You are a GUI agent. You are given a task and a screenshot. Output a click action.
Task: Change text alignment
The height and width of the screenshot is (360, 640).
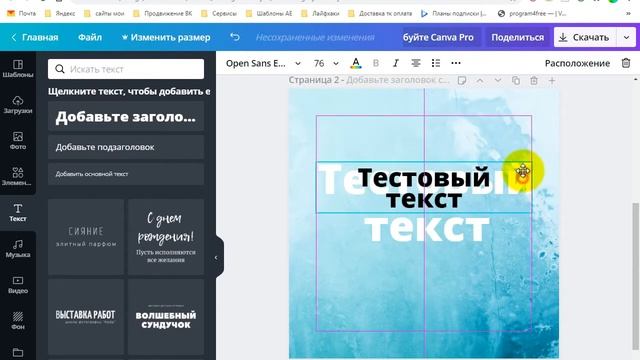pos(416,63)
